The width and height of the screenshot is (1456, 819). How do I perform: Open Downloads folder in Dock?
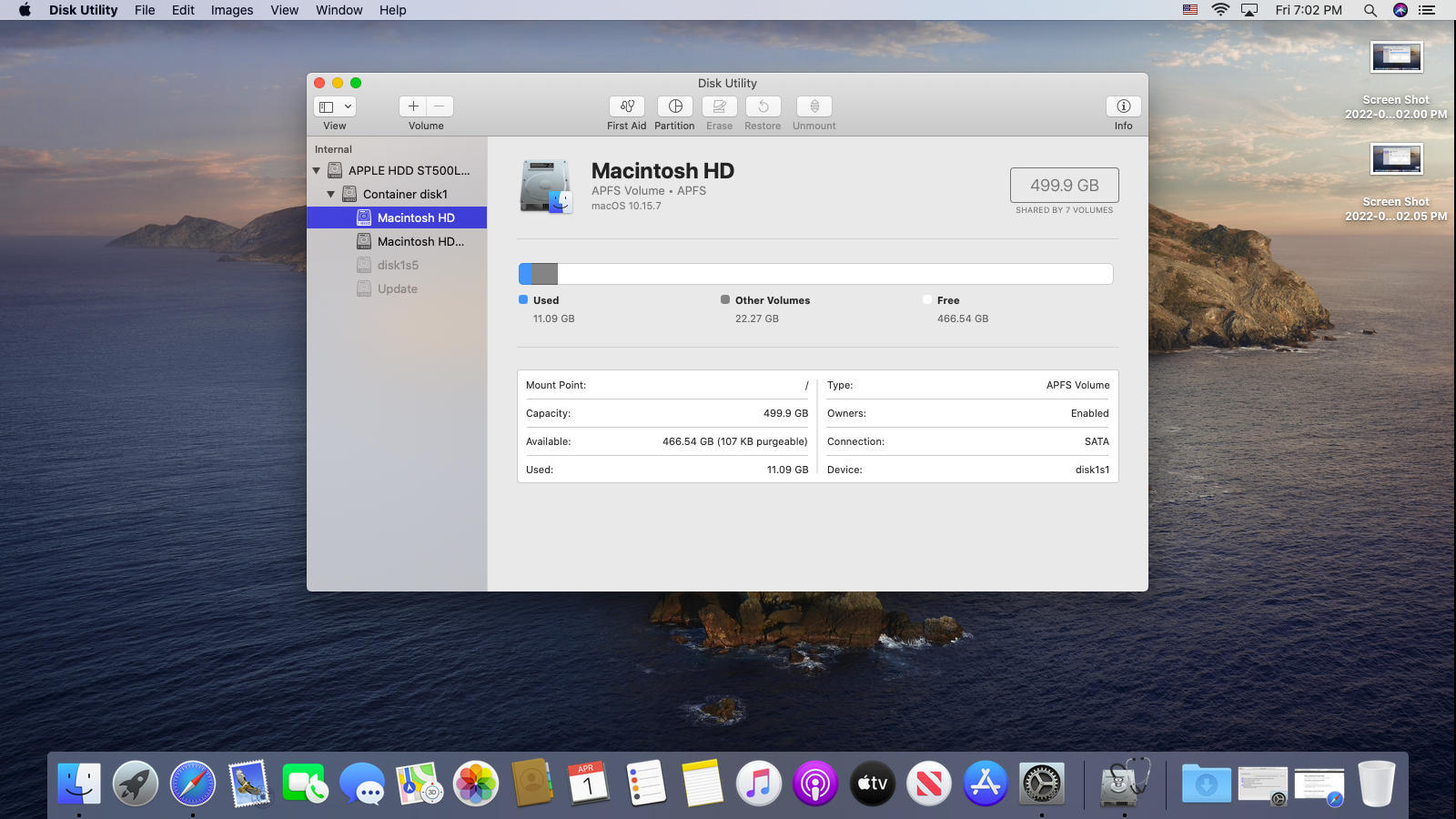click(1207, 783)
